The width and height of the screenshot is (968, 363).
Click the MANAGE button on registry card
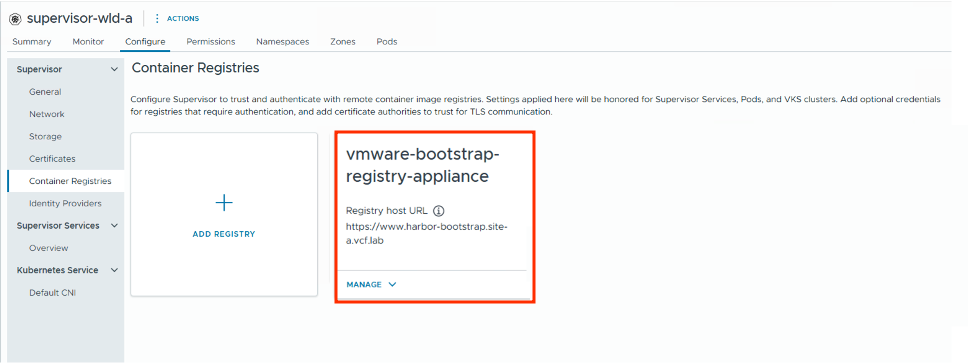[x=371, y=285]
